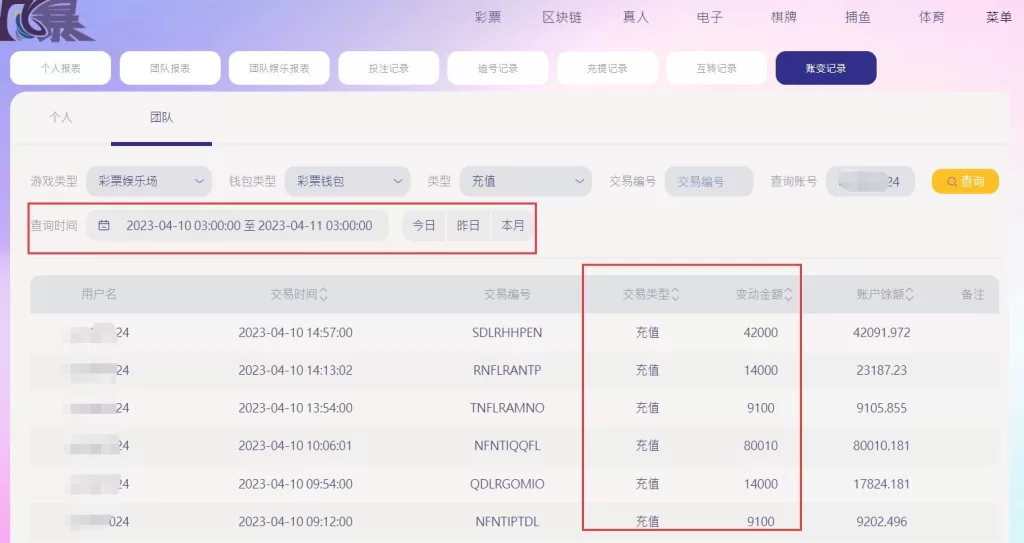Screen dimensions: 1024x543
Task: Select the 团队 sub-tab
Action: (x=161, y=118)
